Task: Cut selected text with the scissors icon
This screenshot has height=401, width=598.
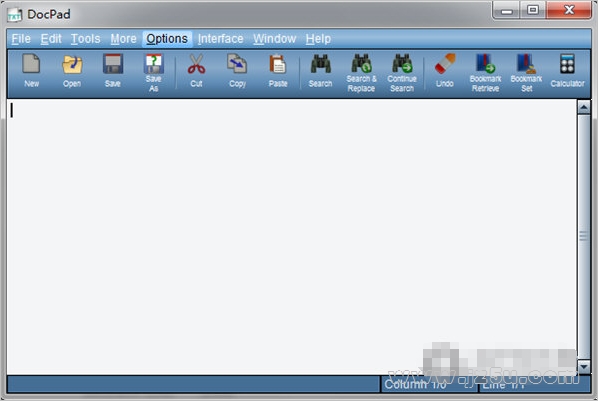Action: pos(196,71)
